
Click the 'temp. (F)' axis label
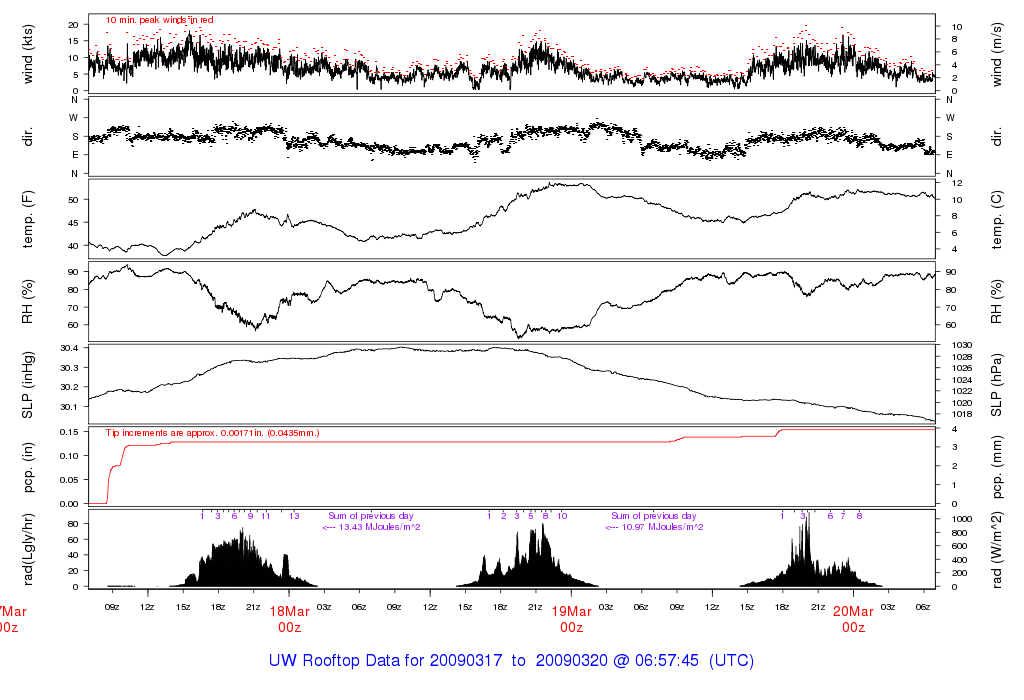pos(27,219)
